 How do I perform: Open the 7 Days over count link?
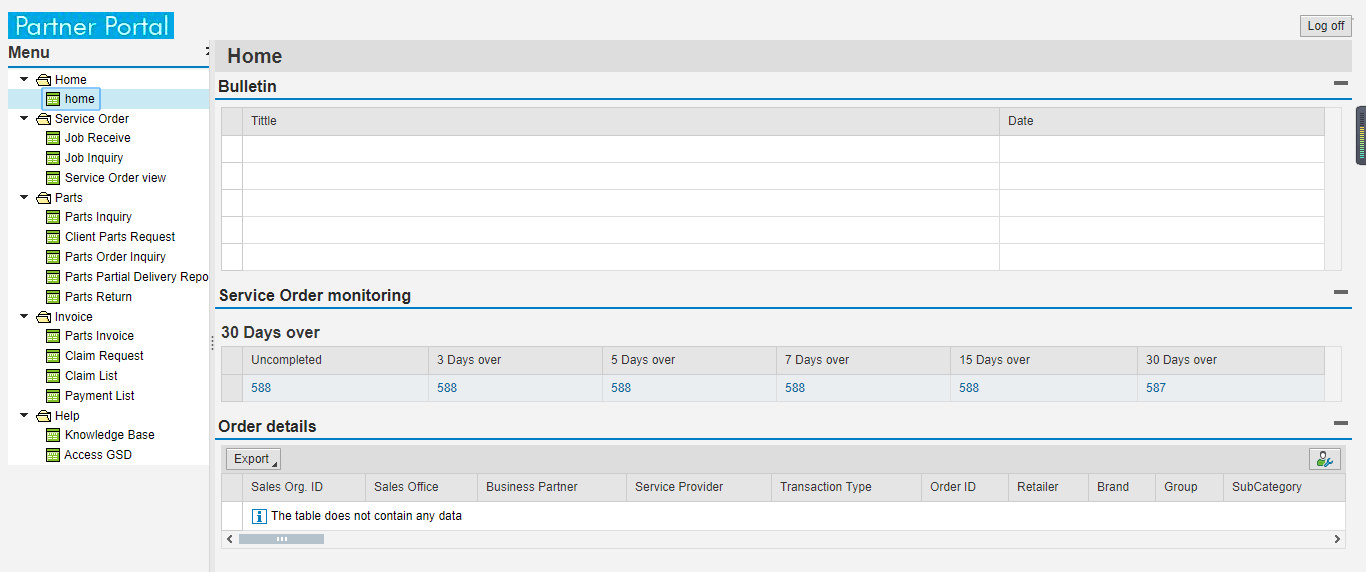tap(795, 388)
